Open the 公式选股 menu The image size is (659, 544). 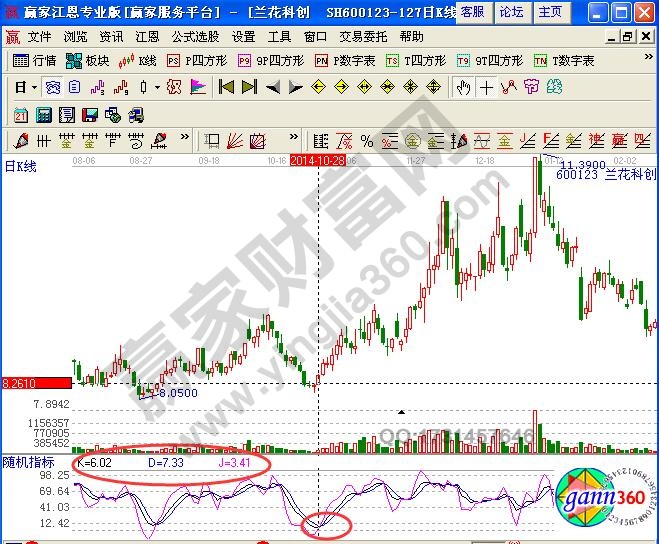point(196,36)
